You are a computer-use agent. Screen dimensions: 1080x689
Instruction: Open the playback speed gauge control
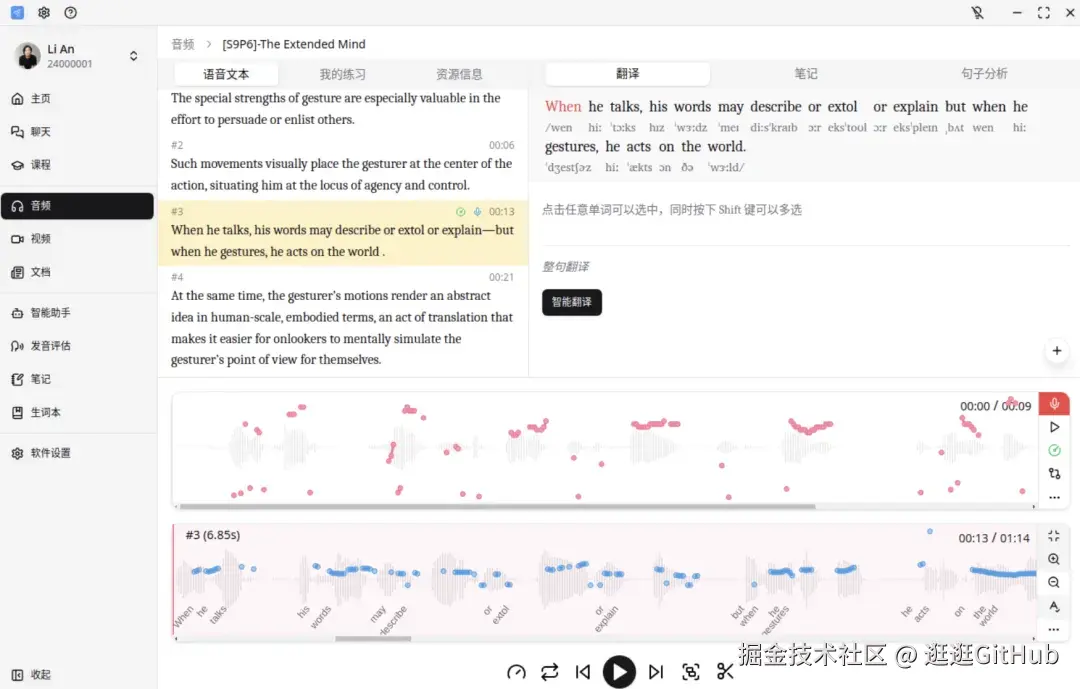point(516,673)
